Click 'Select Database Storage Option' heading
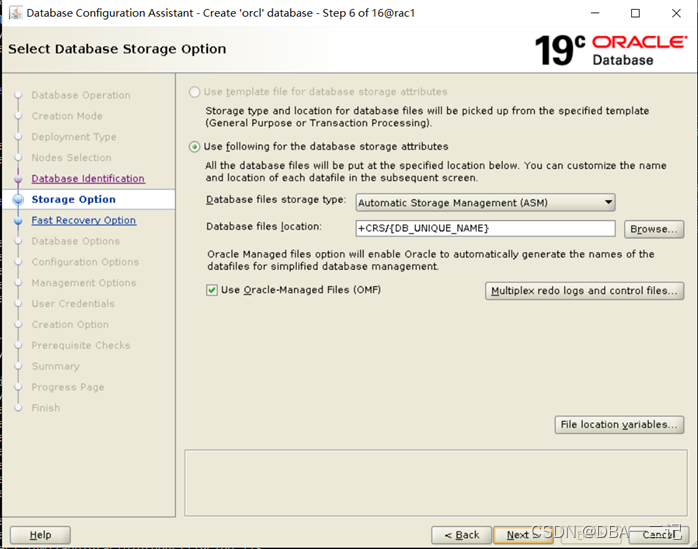The height and width of the screenshot is (549, 698). (117, 49)
